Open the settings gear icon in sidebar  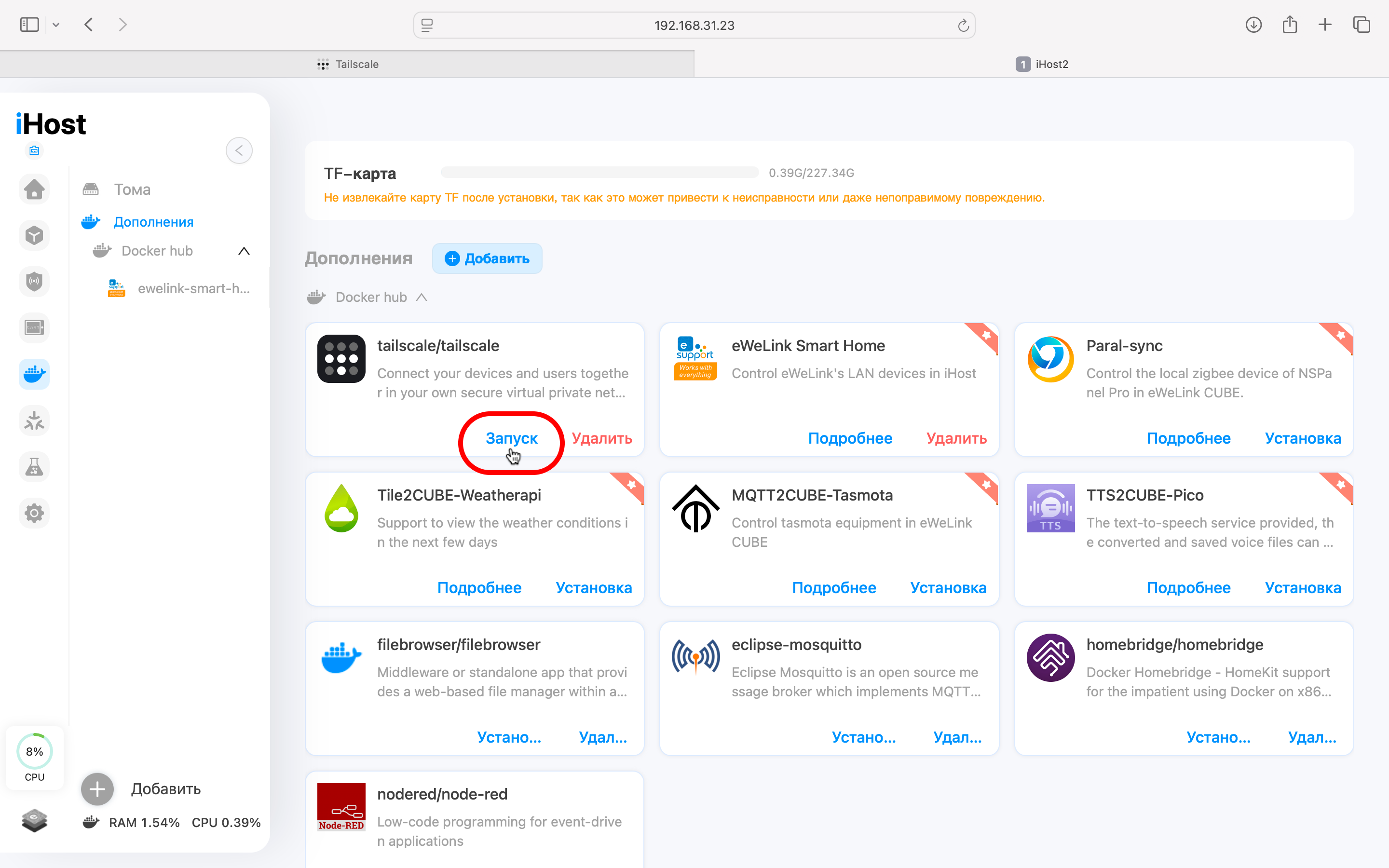coord(34,513)
